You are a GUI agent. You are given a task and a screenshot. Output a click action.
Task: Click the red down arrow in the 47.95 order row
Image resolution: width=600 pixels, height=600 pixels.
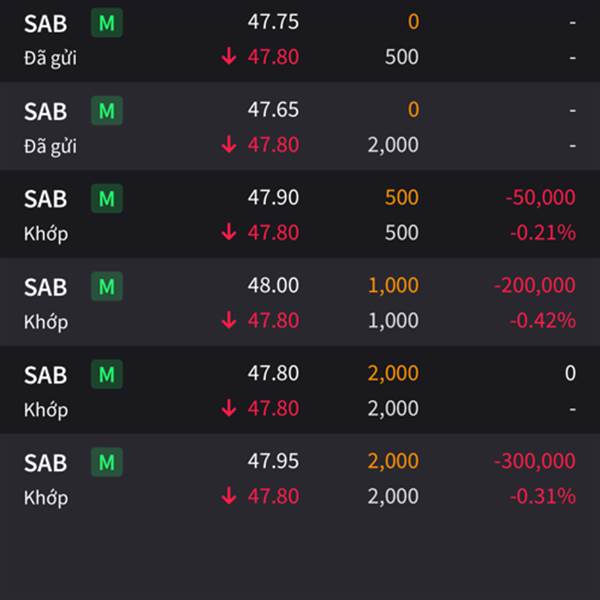(229, 496)
